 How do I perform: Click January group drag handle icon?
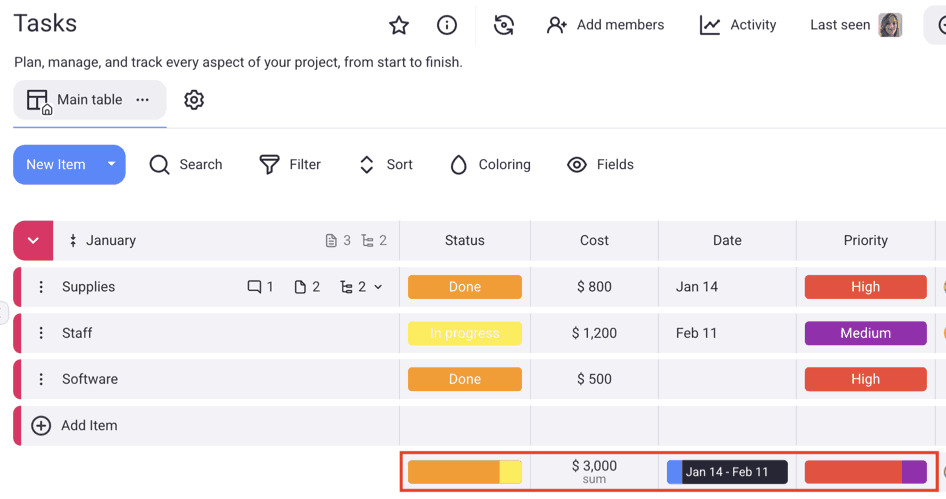click(x=72, y=240)
